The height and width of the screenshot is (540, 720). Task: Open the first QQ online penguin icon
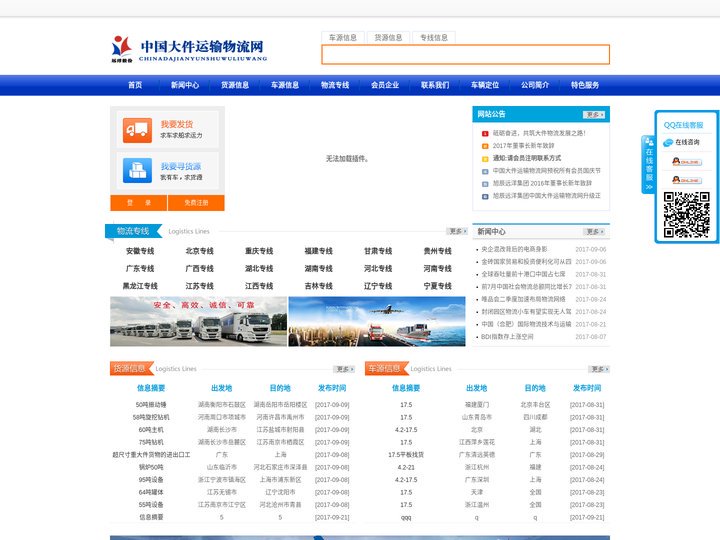point(686,162)
